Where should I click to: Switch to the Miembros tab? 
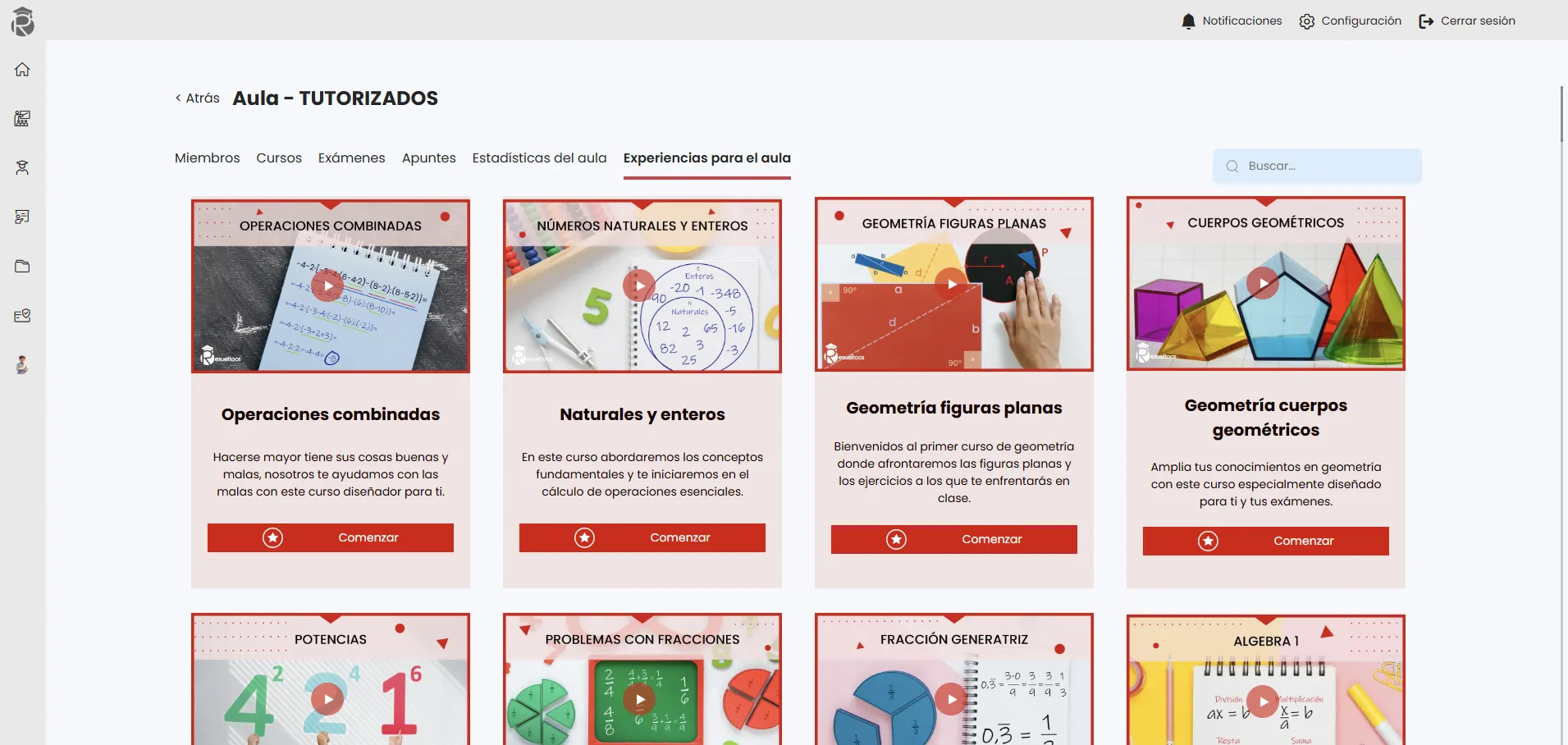click(207, 158)
